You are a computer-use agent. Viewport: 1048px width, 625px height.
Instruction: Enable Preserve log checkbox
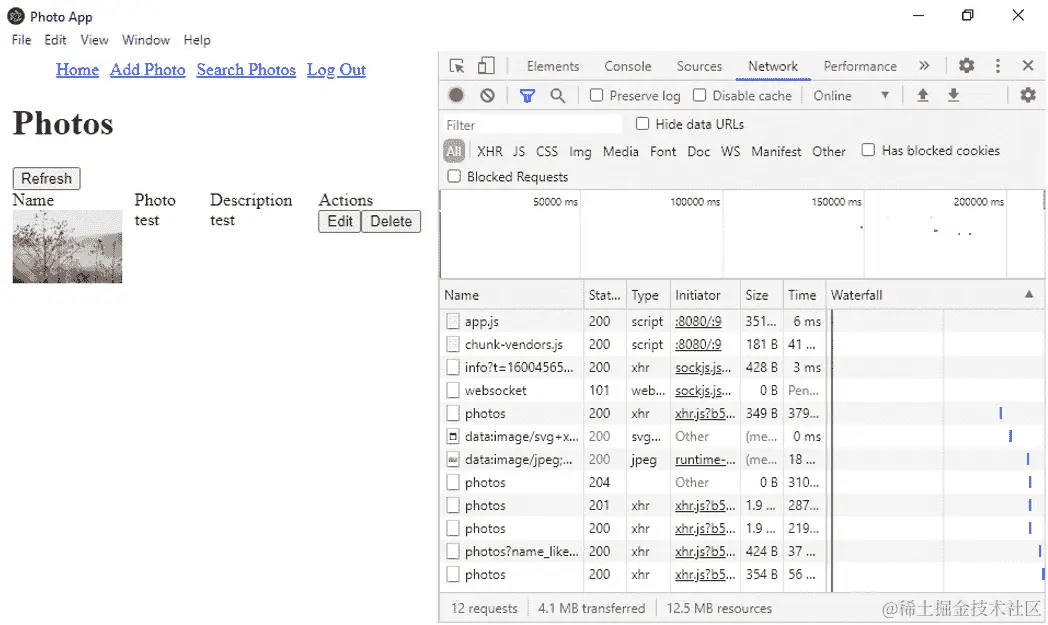coord(596,96)
